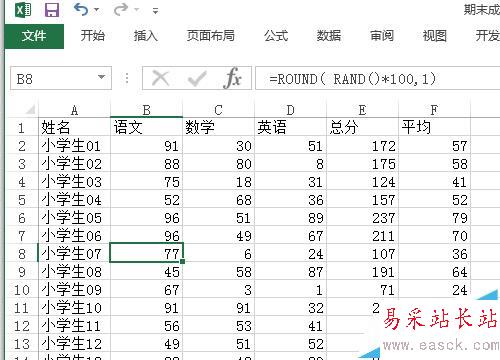Select column F header
This screenshot has width=500, height=360.
pos(434,110)
